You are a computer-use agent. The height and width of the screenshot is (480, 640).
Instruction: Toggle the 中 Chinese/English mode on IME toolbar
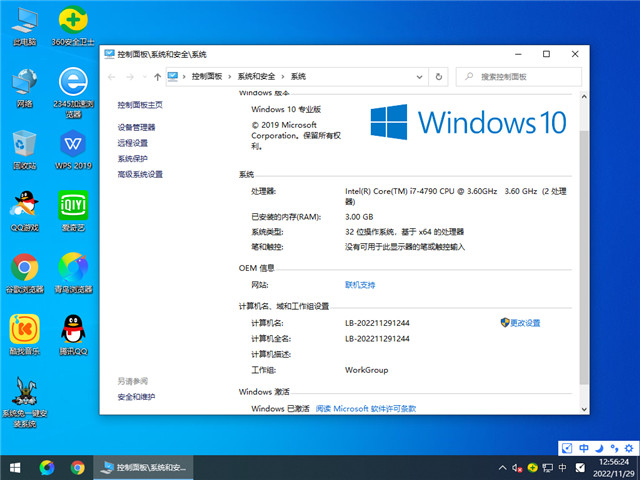click(x=584, y=448)
